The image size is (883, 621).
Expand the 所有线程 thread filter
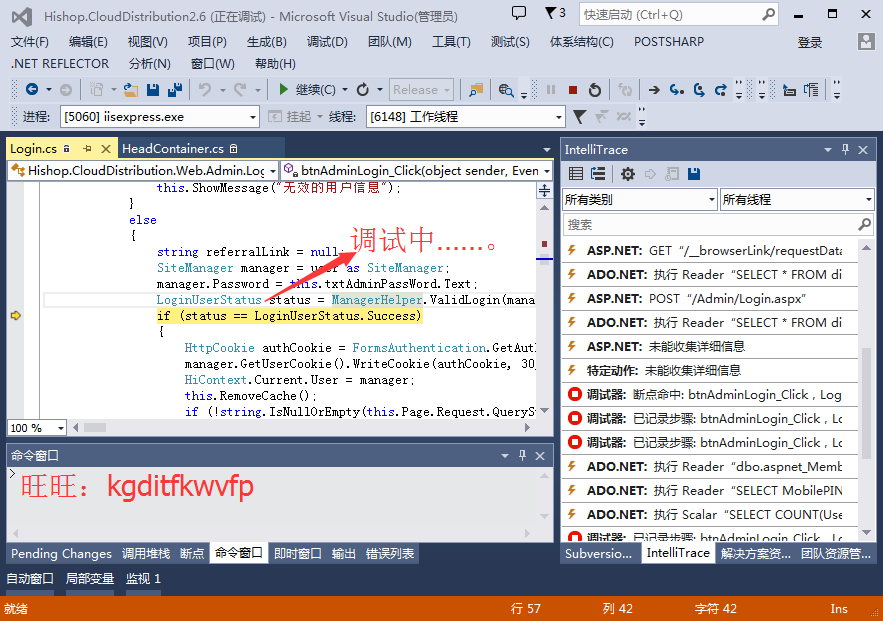pos(869,199)
